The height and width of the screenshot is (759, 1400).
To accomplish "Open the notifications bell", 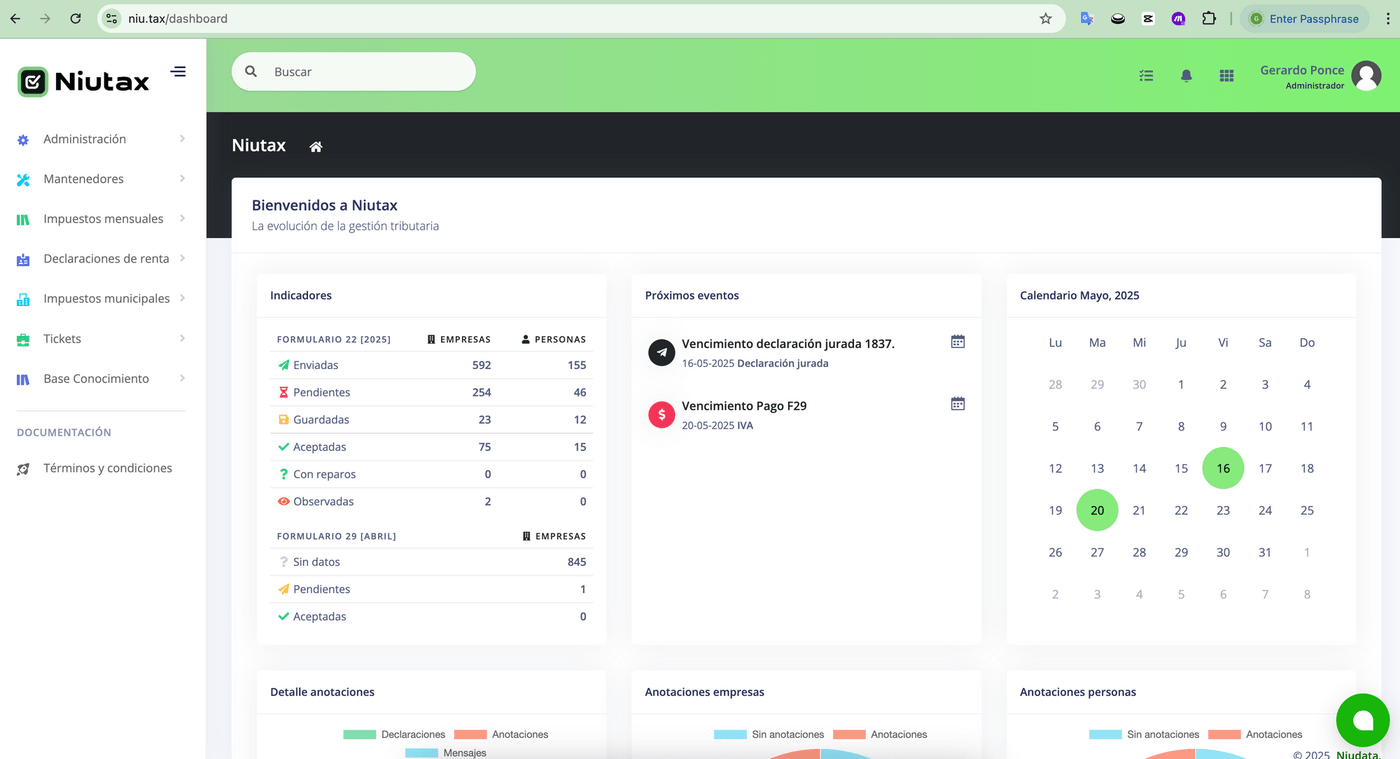I will tap(1186, 75).
